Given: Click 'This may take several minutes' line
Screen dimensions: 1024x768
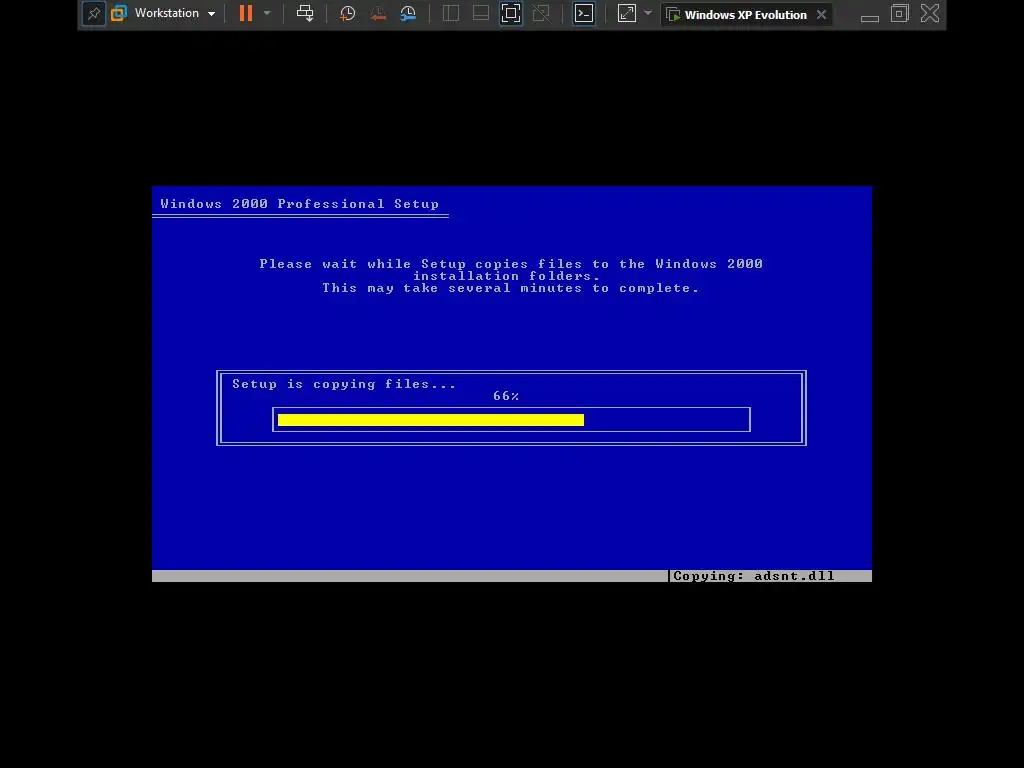Looking at the screenshot, I should coord(511,288).
